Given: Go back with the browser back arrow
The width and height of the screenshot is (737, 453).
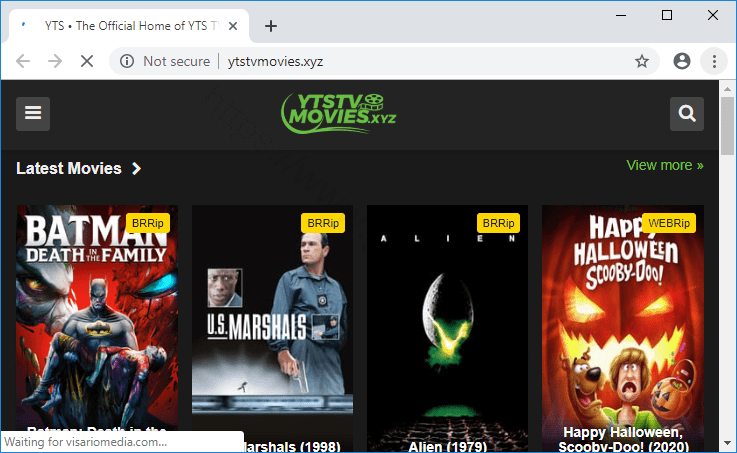Looking at the screenshot, I should pos(23,61).
